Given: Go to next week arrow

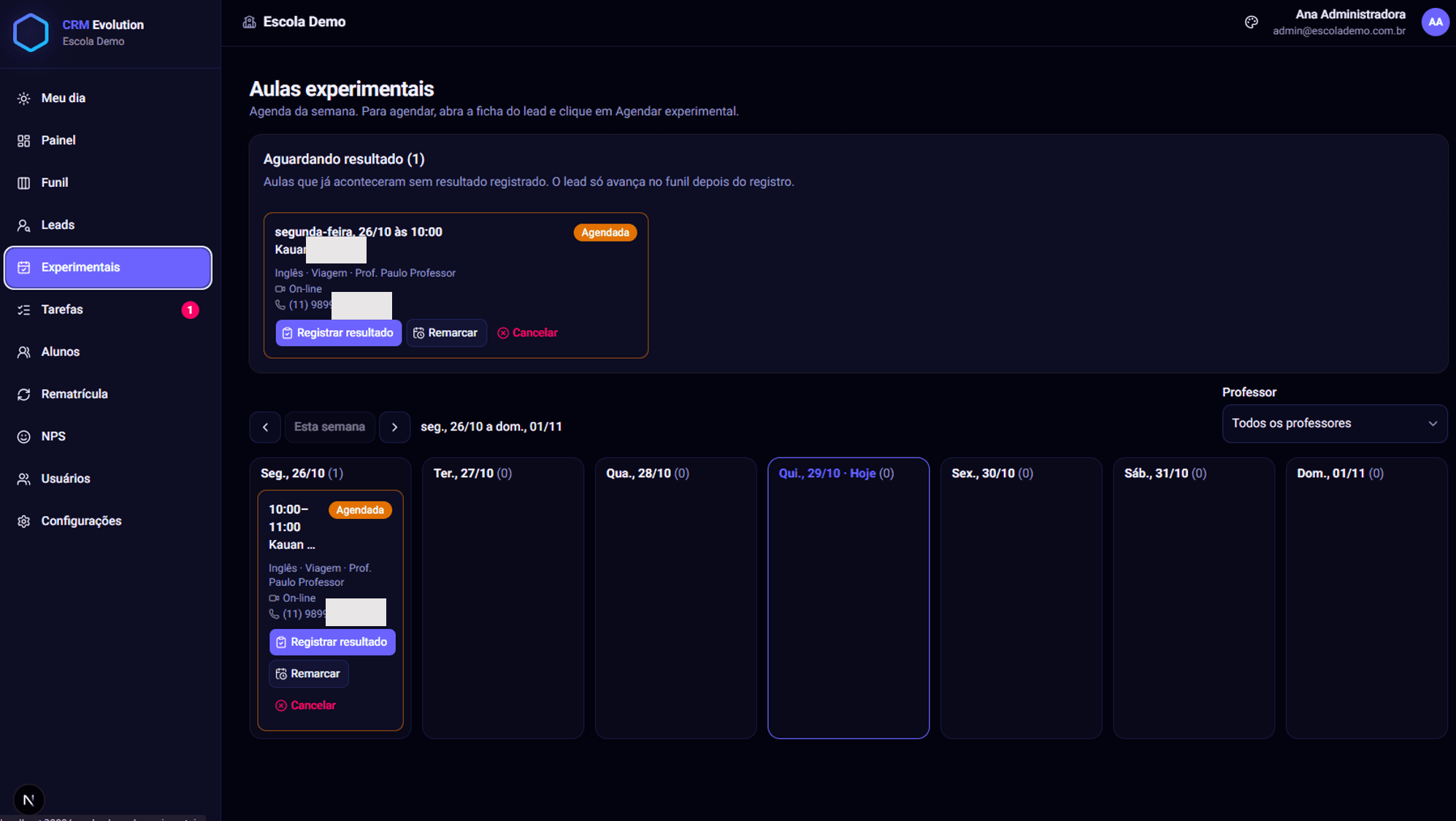Looking at the screenshot, I should (394, 427).
